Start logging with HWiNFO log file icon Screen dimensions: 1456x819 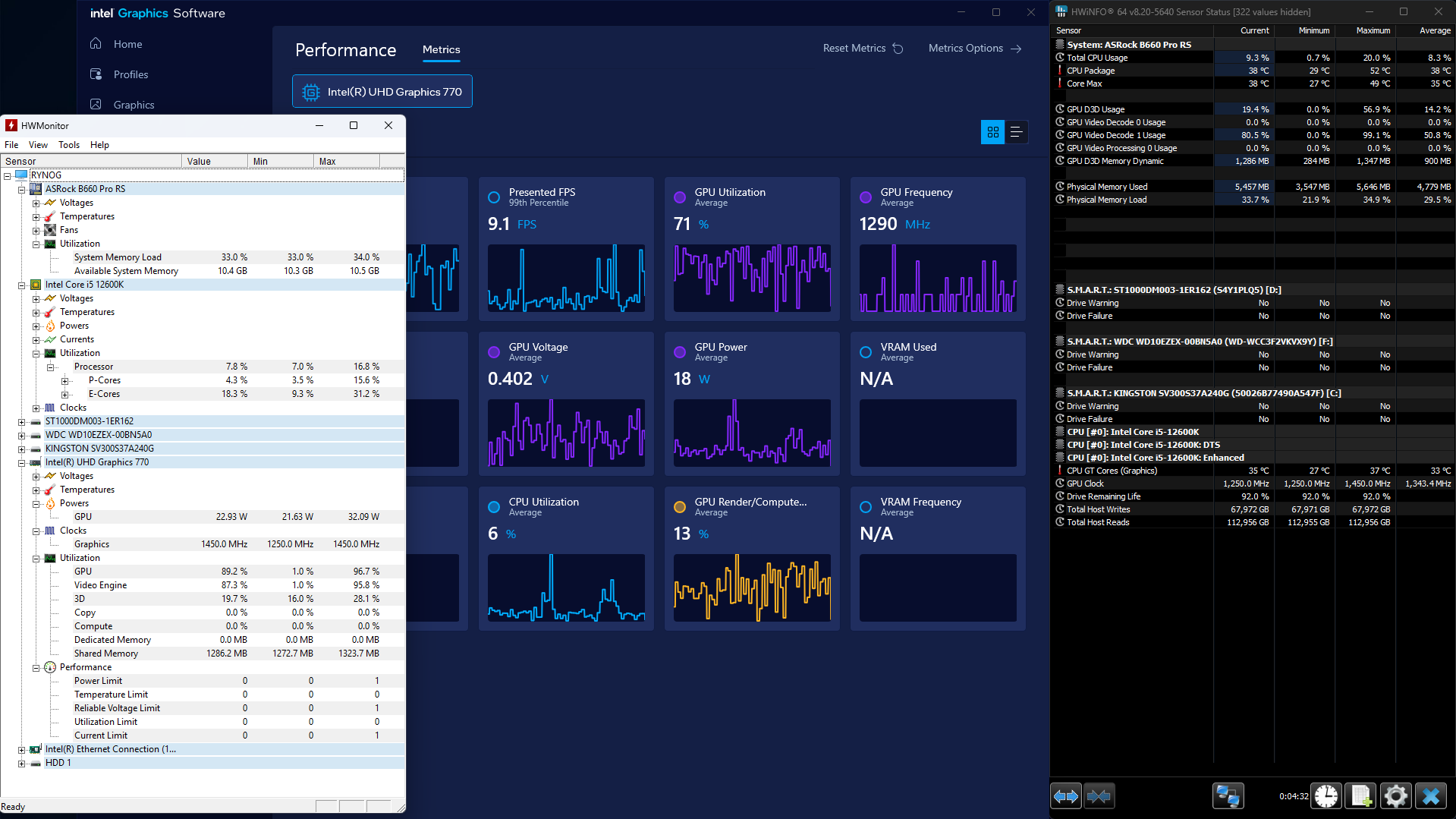point(1360,796)
